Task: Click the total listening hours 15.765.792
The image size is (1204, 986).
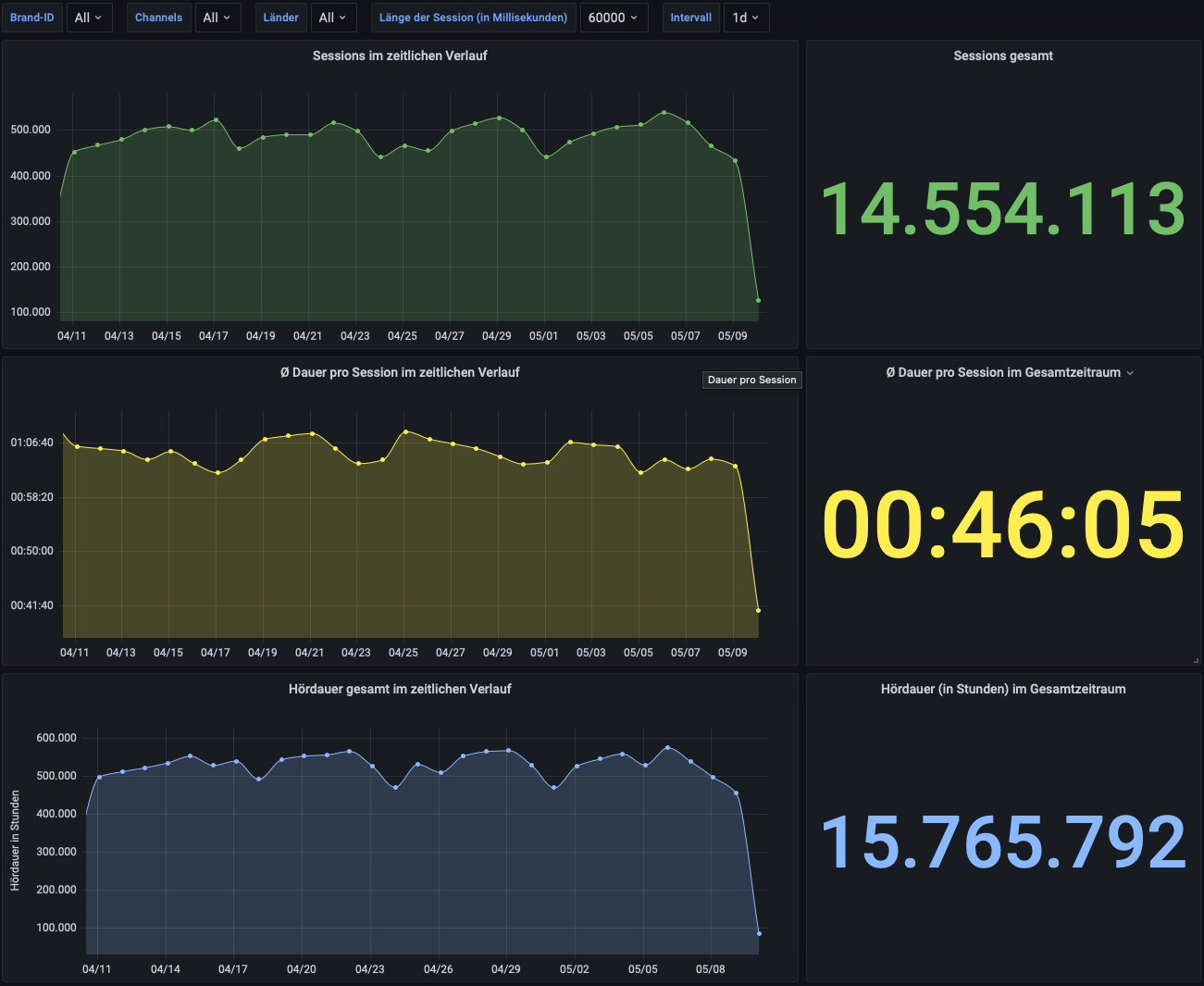Action: 1003,842
